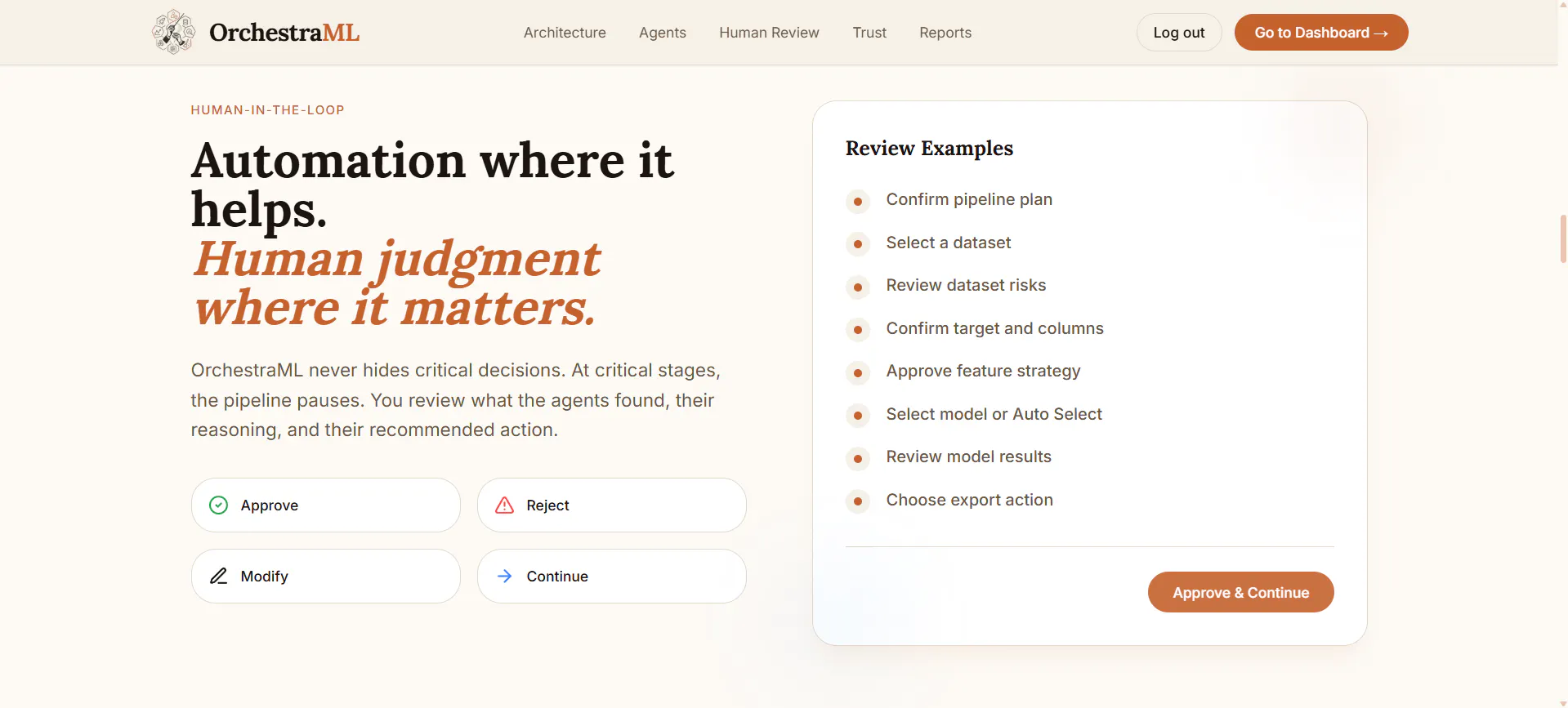
Task: Click the text Review dataset risks
Action: click(966, 285)
